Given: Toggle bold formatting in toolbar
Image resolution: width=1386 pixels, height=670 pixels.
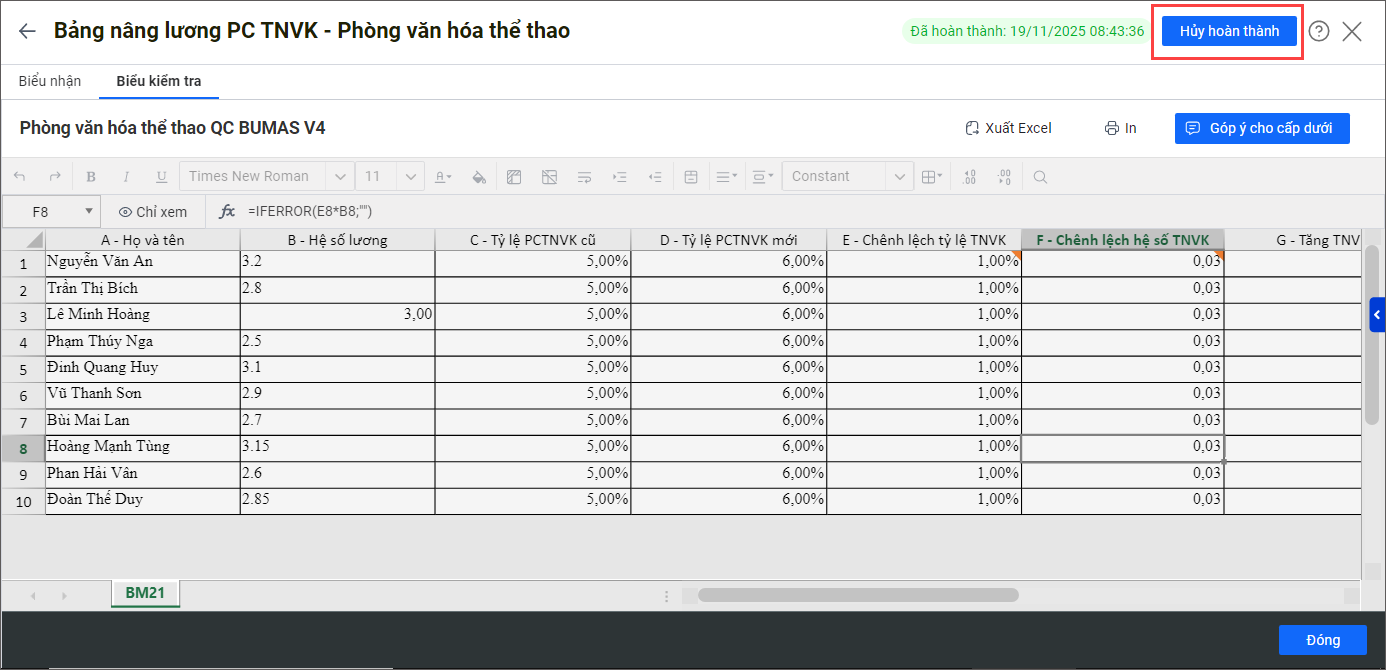Looking at the screenshot, I should point(91,177).
